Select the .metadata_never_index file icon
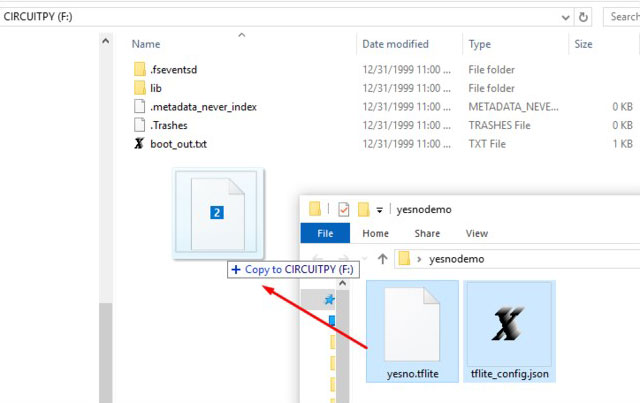The width and height of the screenshot is (640, 403). pyautogui.click(x=139, y=107)
